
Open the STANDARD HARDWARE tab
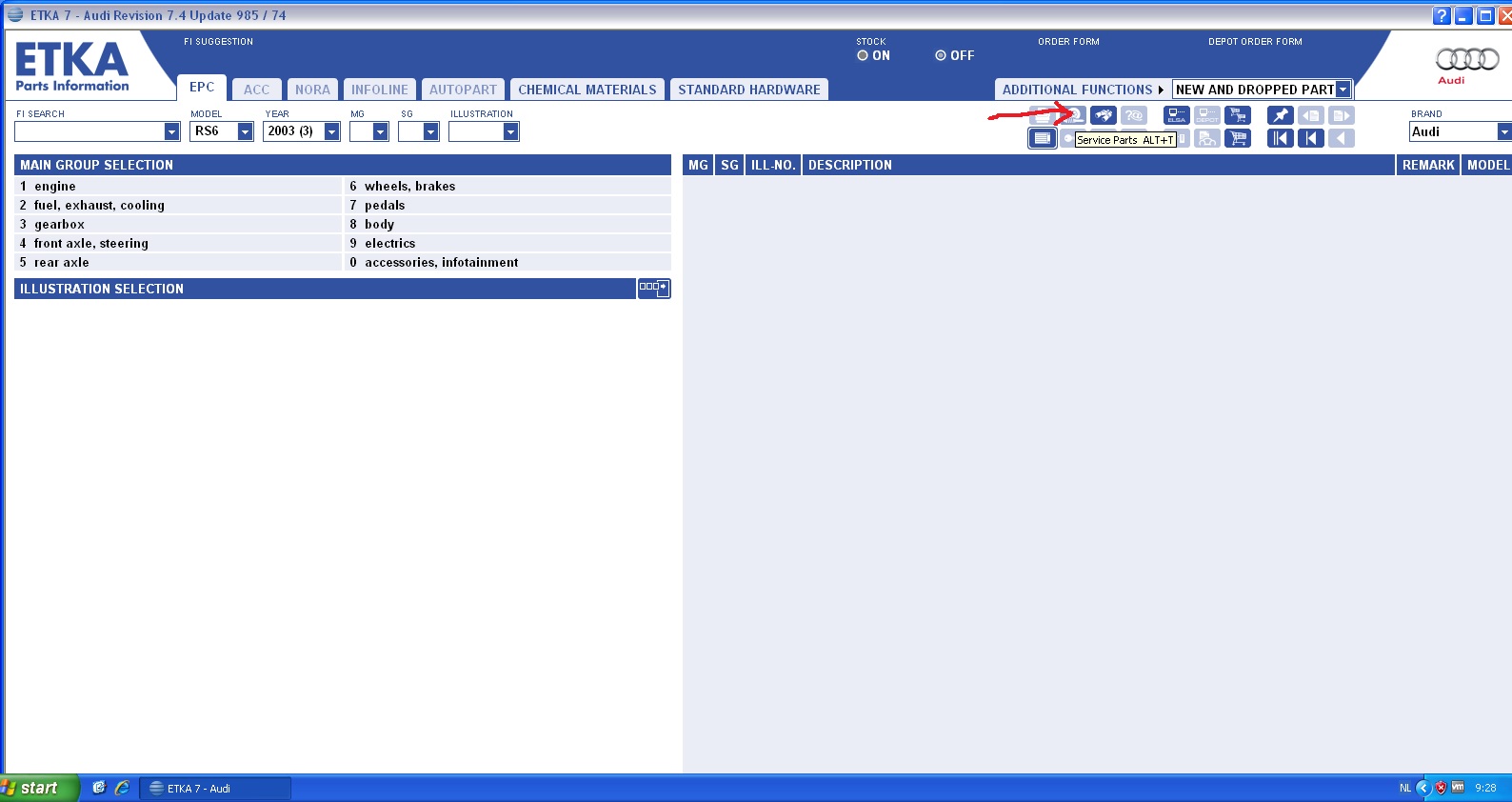(748, 90)
